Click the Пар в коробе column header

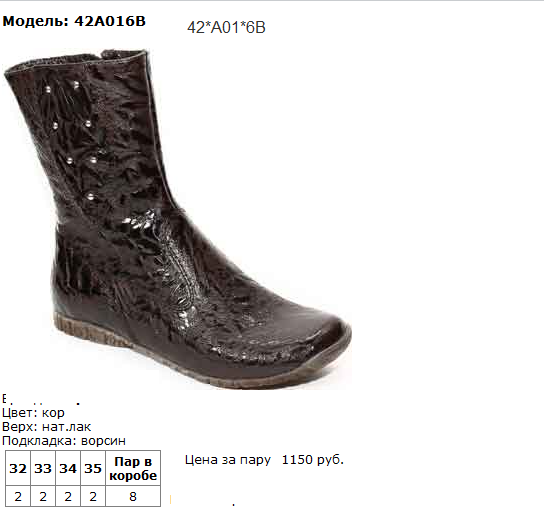(x=133, y=468)
